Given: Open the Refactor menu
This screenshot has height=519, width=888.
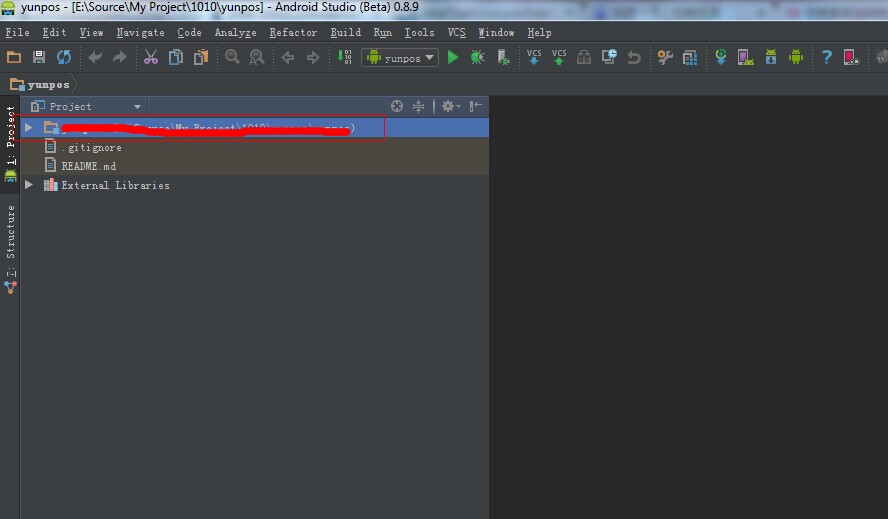Looking at the screenshot, I should tap(293, 33).
